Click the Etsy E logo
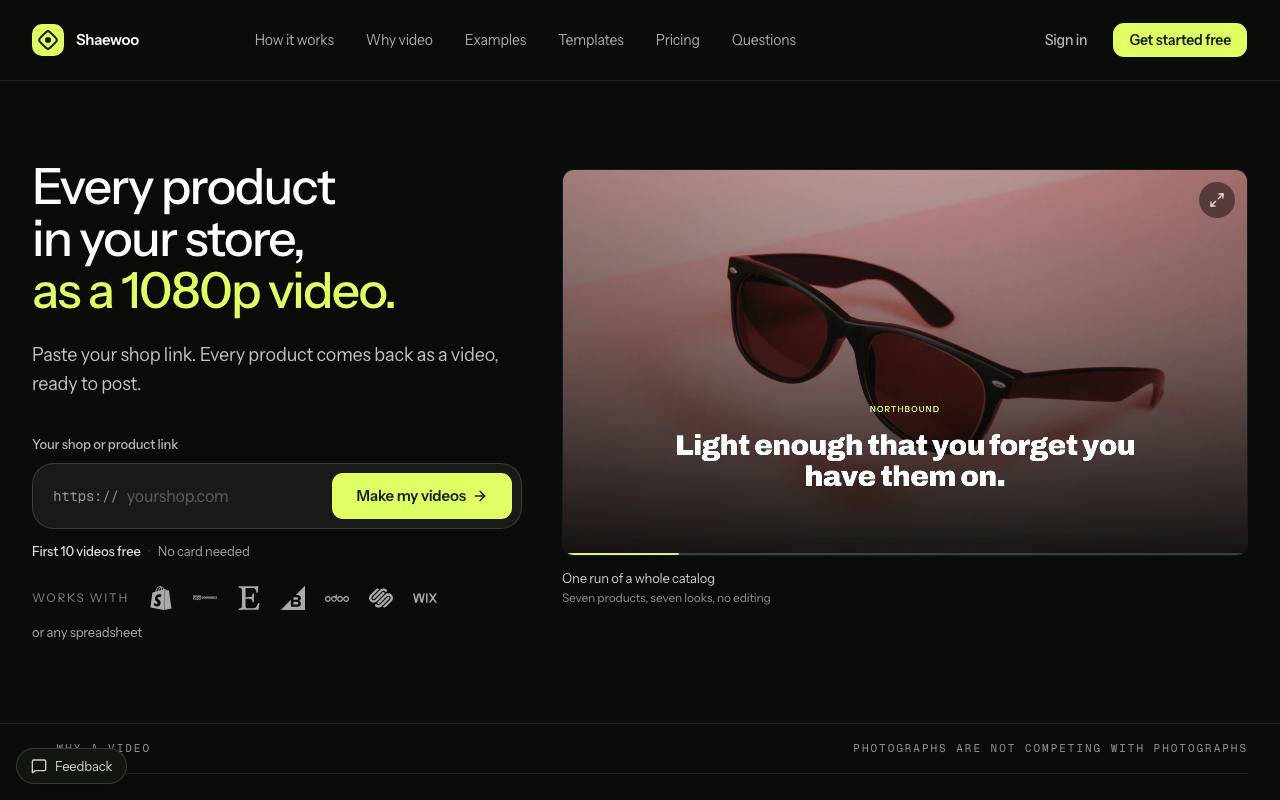The width and height of the screenshot is (1280, 800). coord(249,598)
